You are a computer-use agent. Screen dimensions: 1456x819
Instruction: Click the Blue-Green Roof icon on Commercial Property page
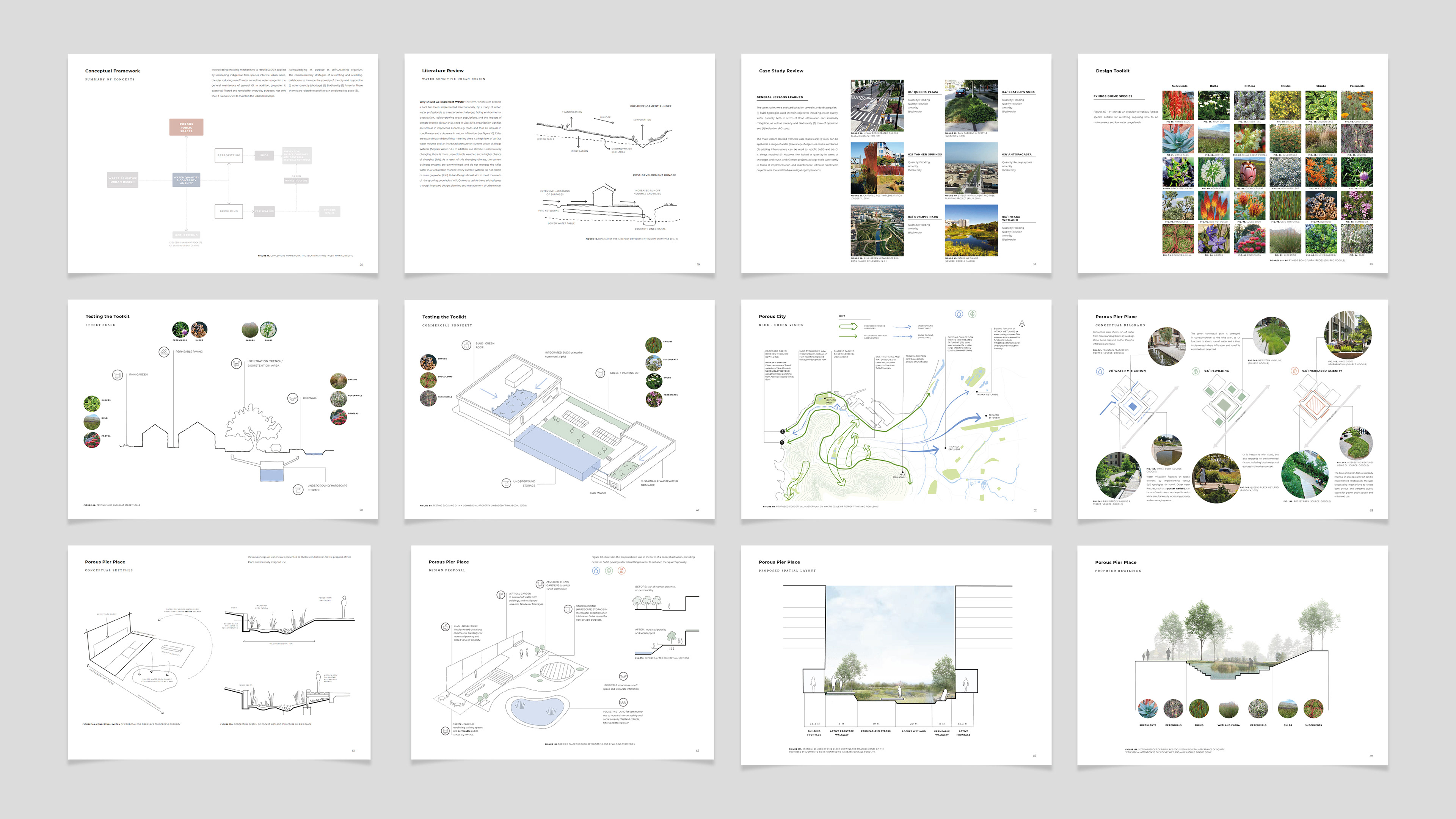click(466, 345)
